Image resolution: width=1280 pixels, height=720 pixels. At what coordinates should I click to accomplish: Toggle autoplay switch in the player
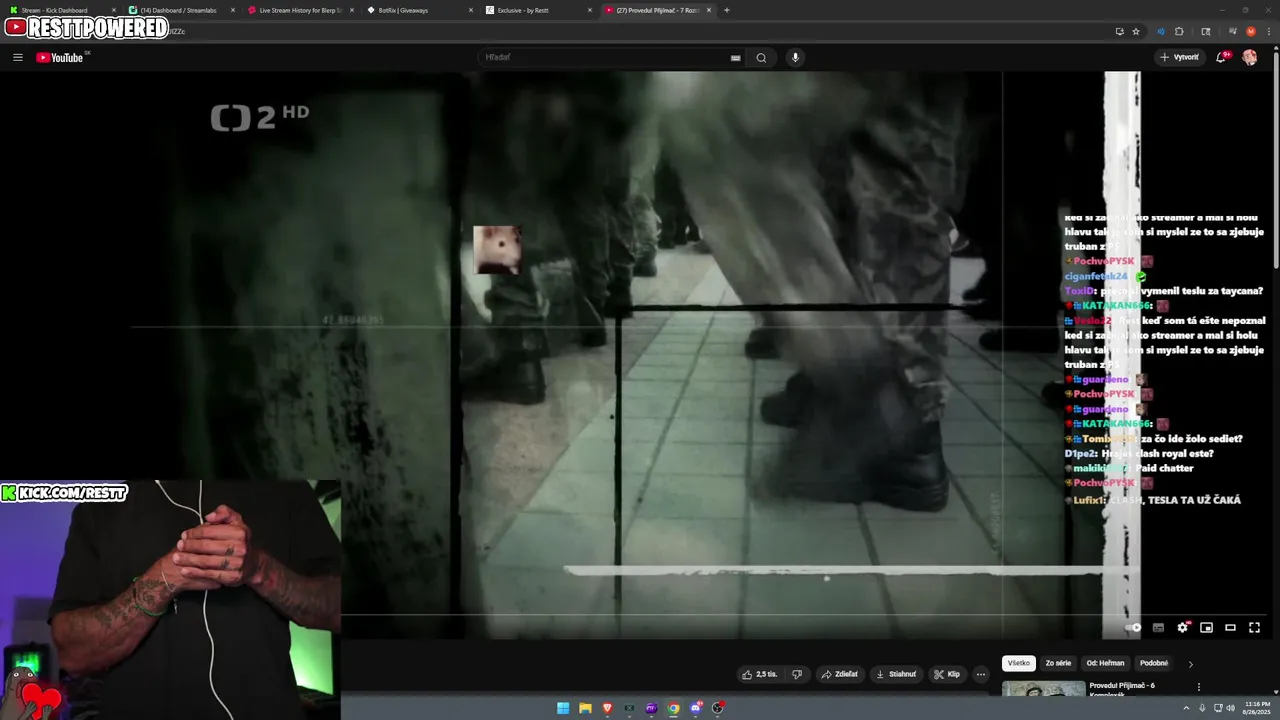[1134, 627]
